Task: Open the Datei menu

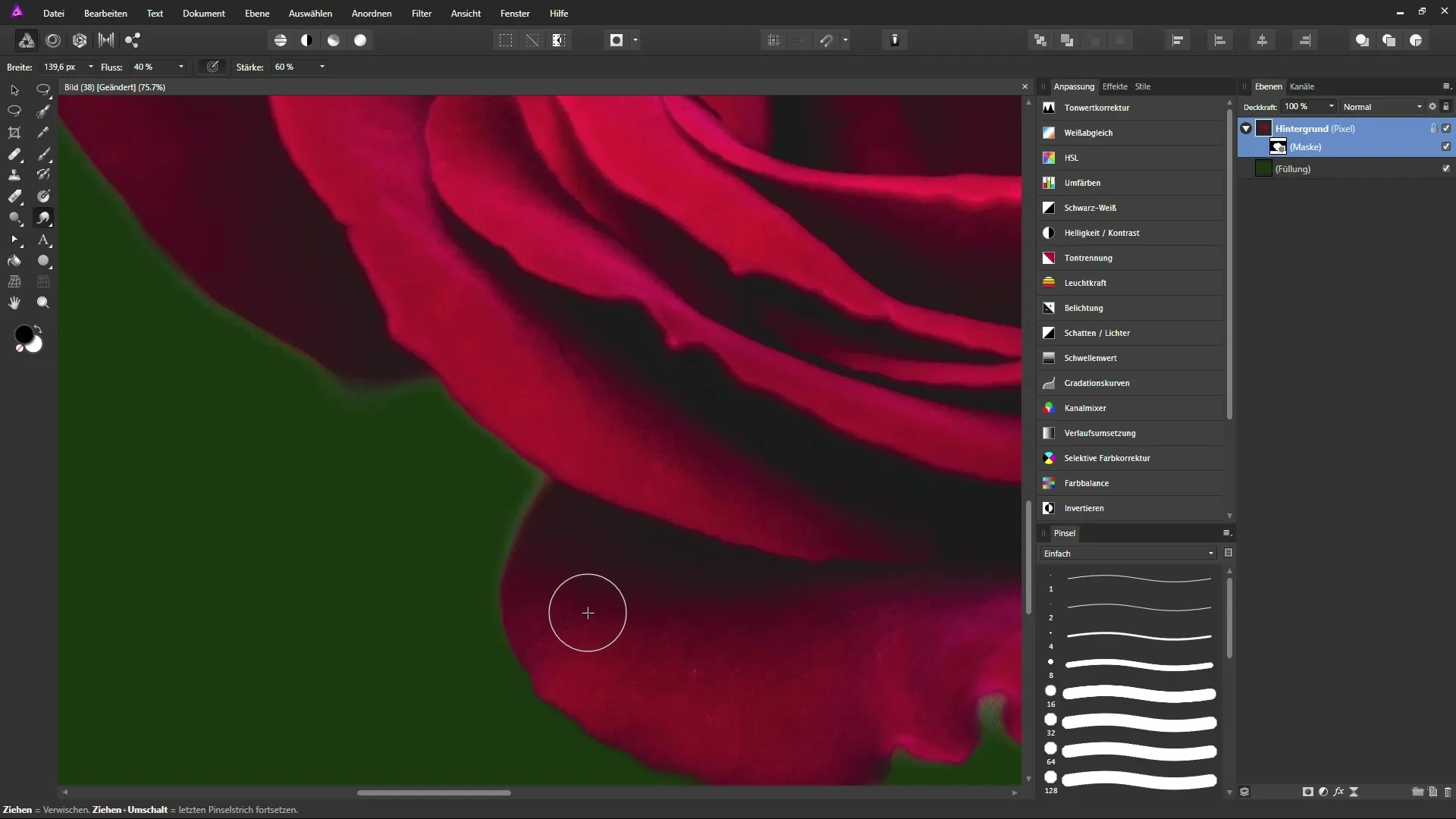Action: point(54,14)
